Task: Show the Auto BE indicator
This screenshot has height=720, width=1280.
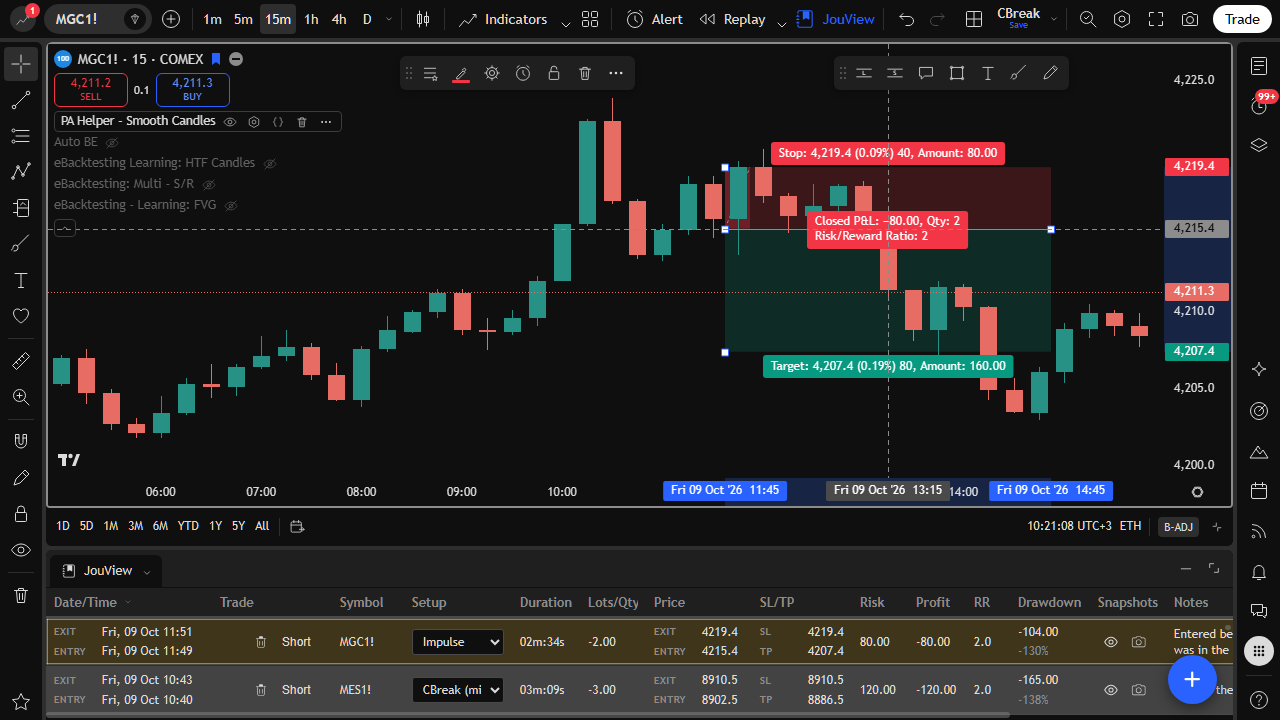Action: point(112,142)
